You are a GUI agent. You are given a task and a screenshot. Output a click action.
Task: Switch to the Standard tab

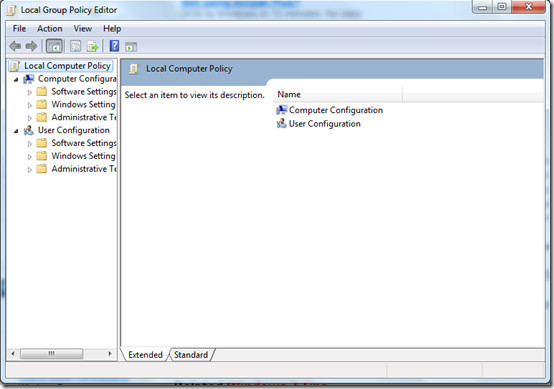pyautogui.click(x=191, y=355)
